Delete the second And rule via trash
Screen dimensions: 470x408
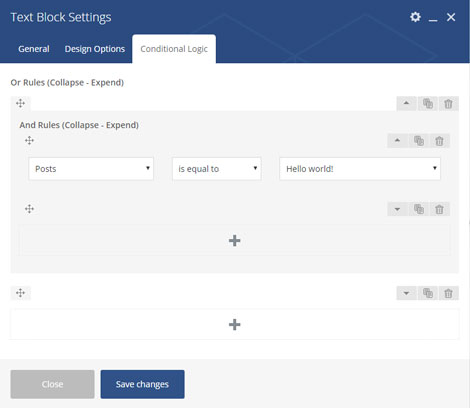tap(439, 209)
